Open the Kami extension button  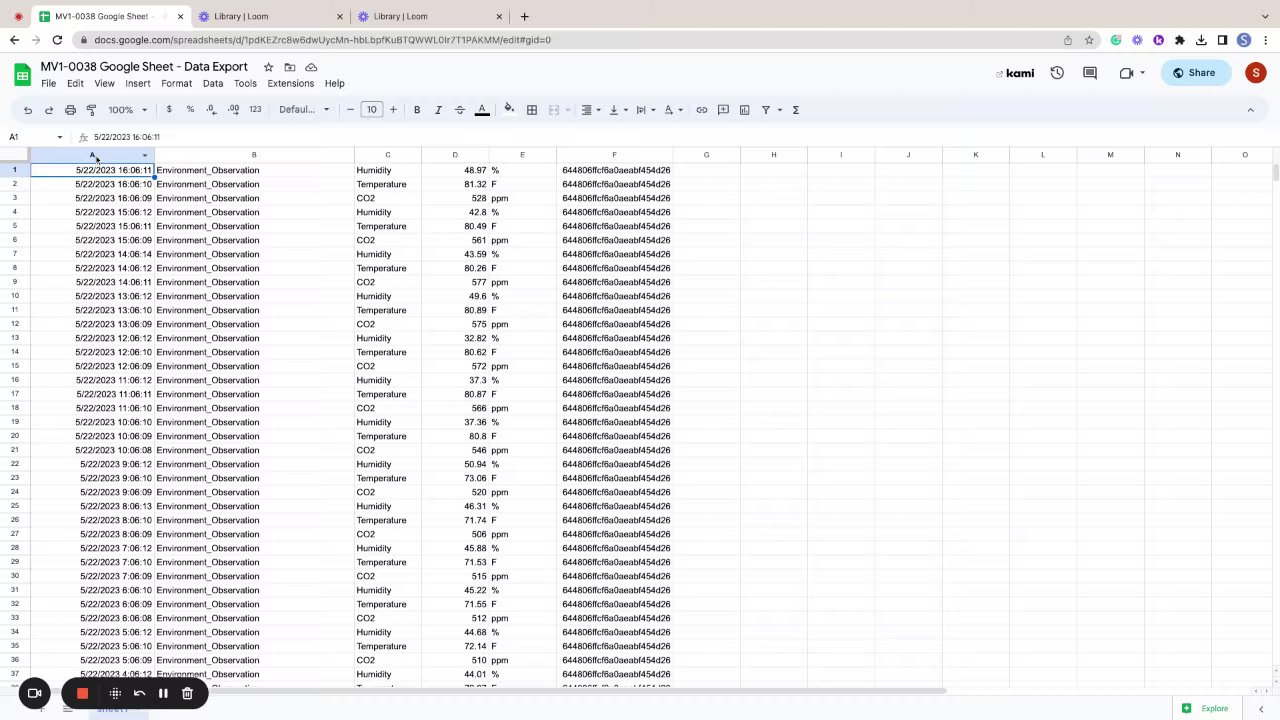[x=1015, y=73]
